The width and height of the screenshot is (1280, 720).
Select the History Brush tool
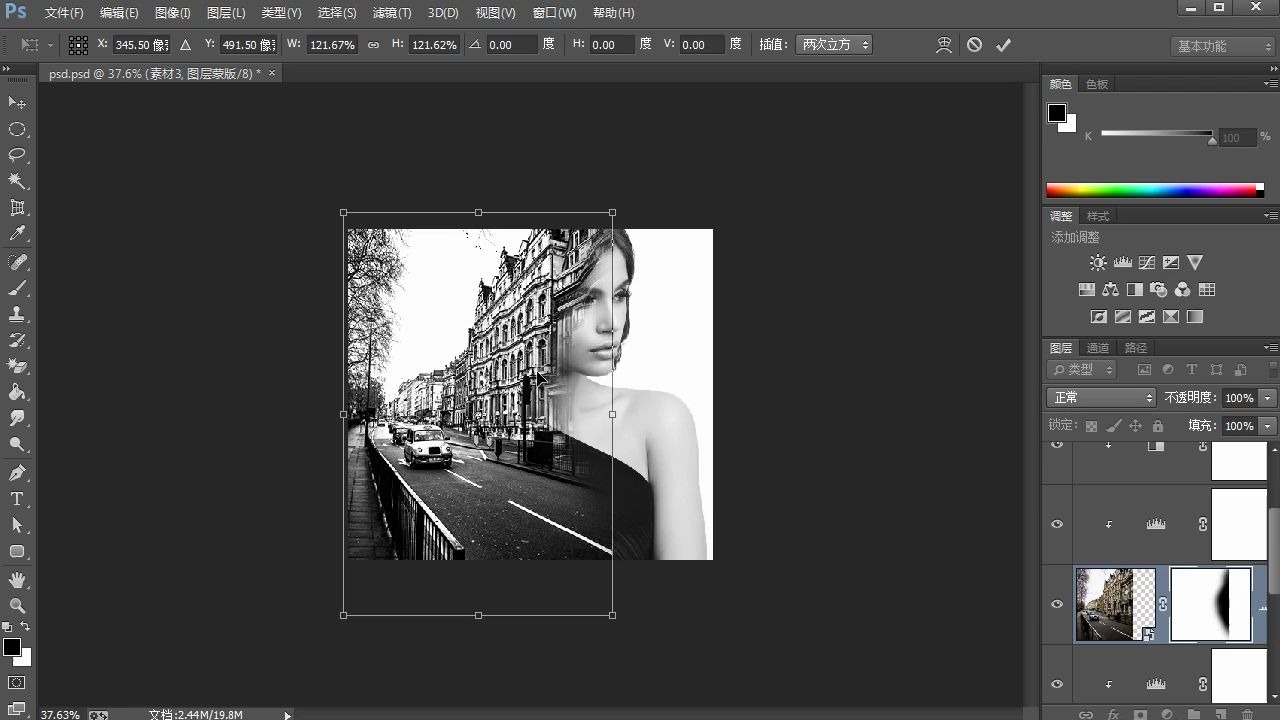pyautogui.click(x=17, y=340)
